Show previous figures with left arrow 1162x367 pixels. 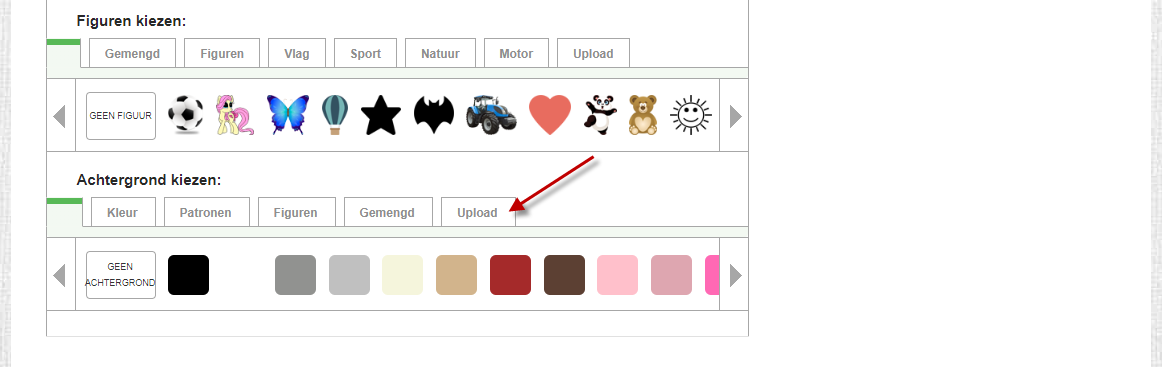click(x=60, y=116)
